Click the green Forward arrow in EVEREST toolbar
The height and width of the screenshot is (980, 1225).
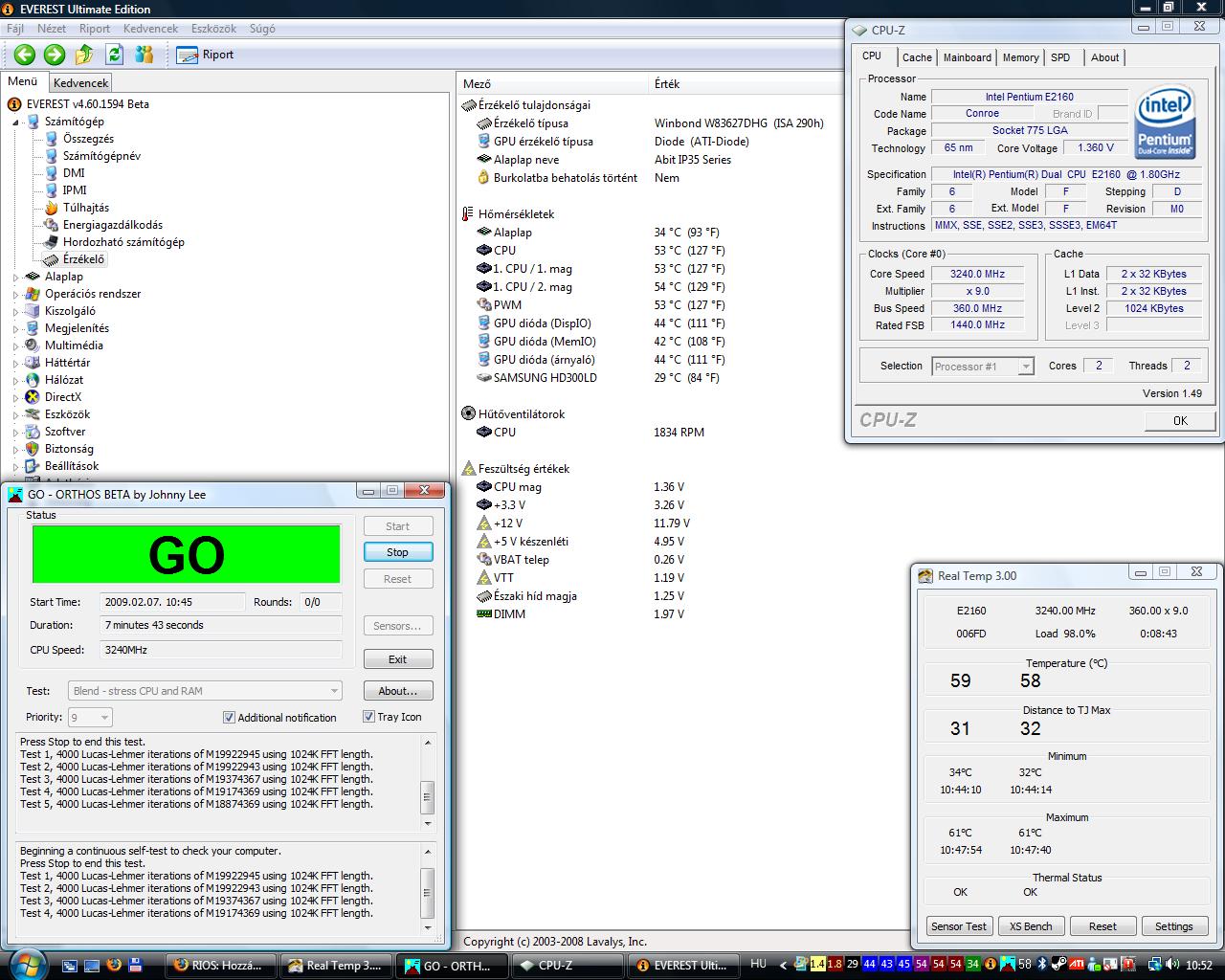[x=55, y=55]
